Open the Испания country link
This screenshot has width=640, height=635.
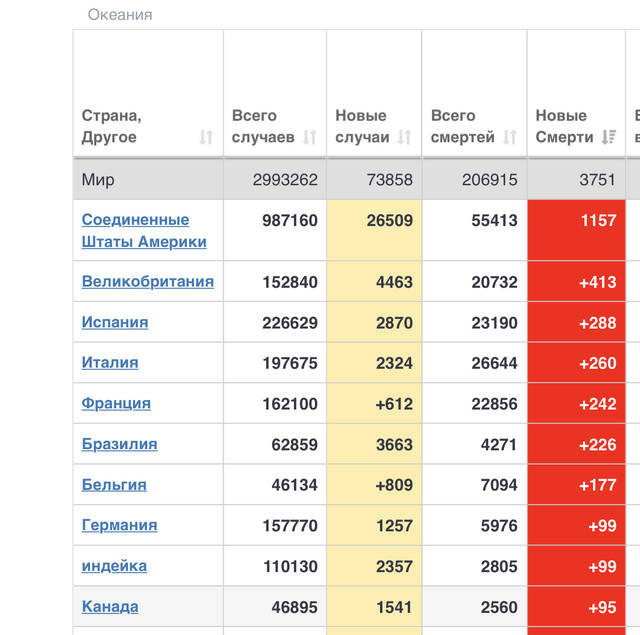pos(115,322)
